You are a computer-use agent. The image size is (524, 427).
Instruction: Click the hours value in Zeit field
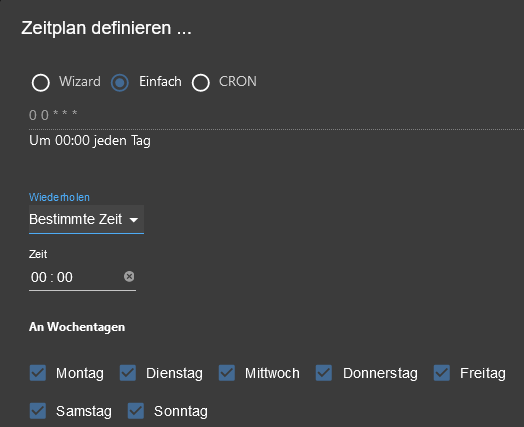(x=39, y=277)
